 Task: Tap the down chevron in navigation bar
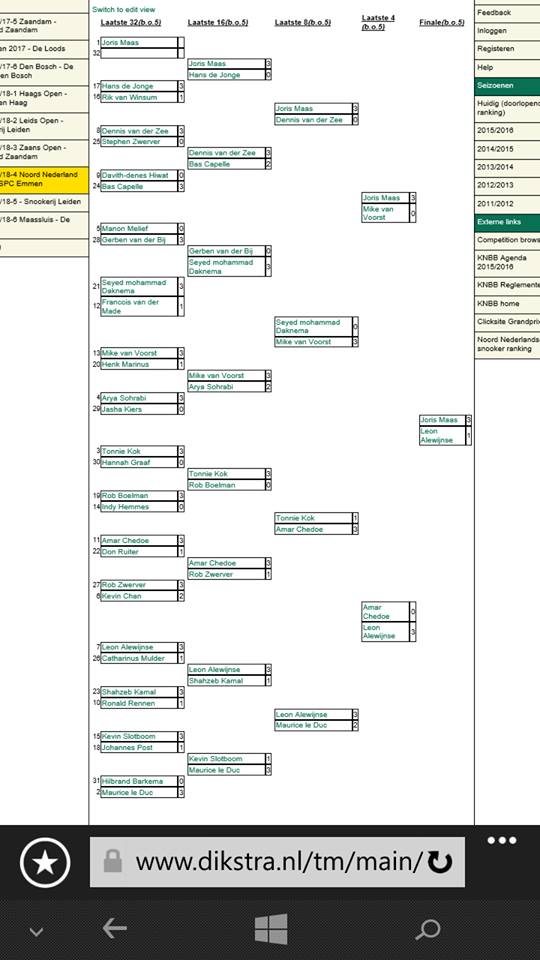(x=37, y=932)
